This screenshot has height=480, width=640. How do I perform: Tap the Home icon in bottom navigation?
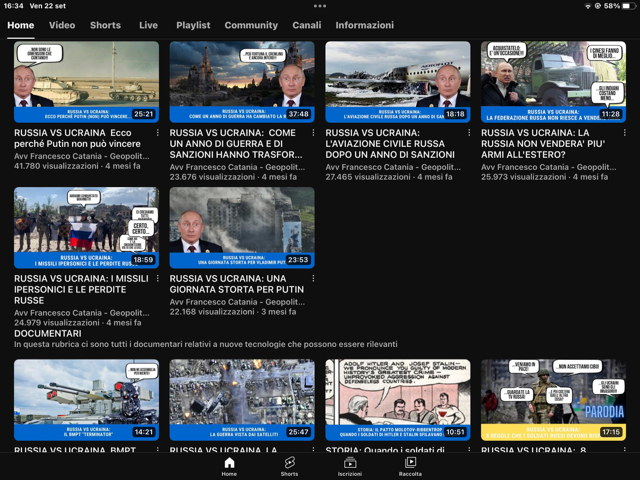point(229,466)
